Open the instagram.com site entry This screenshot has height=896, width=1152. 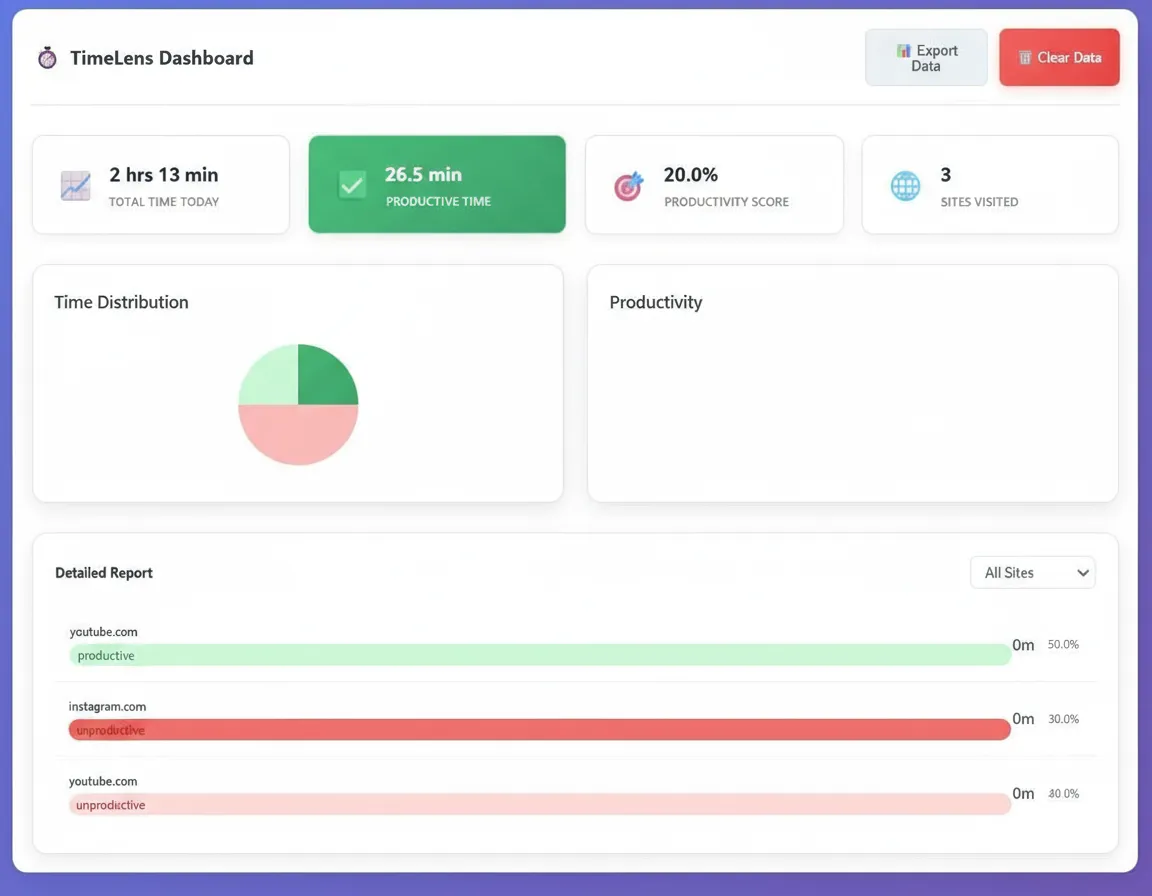coord(107,705)
